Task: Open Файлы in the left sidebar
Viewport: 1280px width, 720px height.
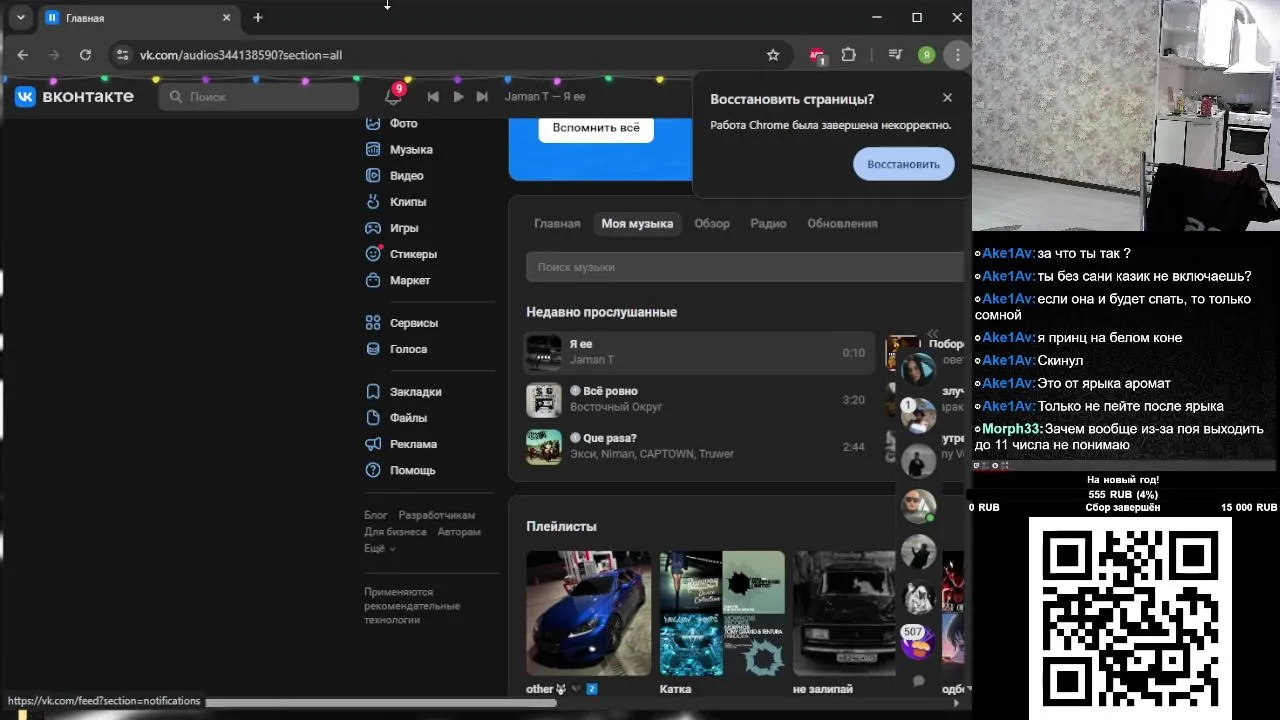Action: click(x=397, y=418)
